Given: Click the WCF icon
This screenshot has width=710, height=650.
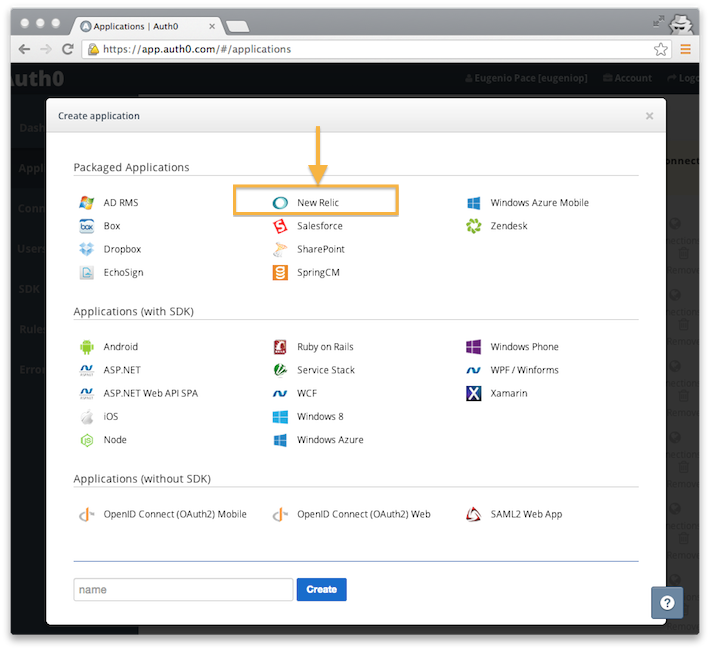Looking at the screenshot, I should (x=280, y=393).
